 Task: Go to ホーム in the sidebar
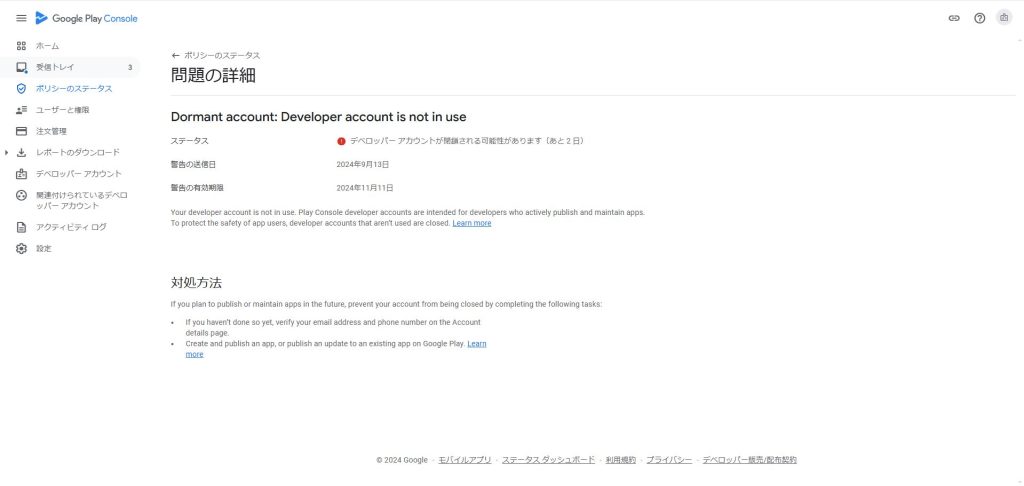pyautogui.click(x=48, y=46)
